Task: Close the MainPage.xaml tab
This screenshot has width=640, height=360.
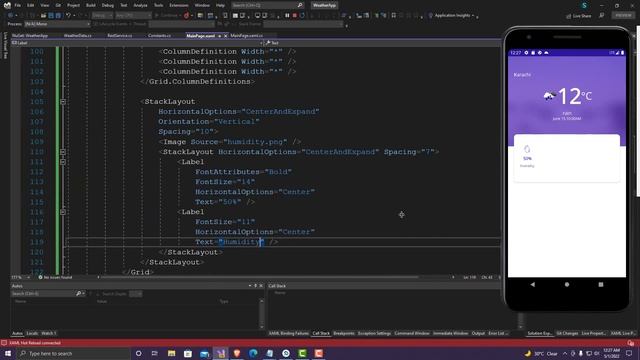Action: [225, 36]
